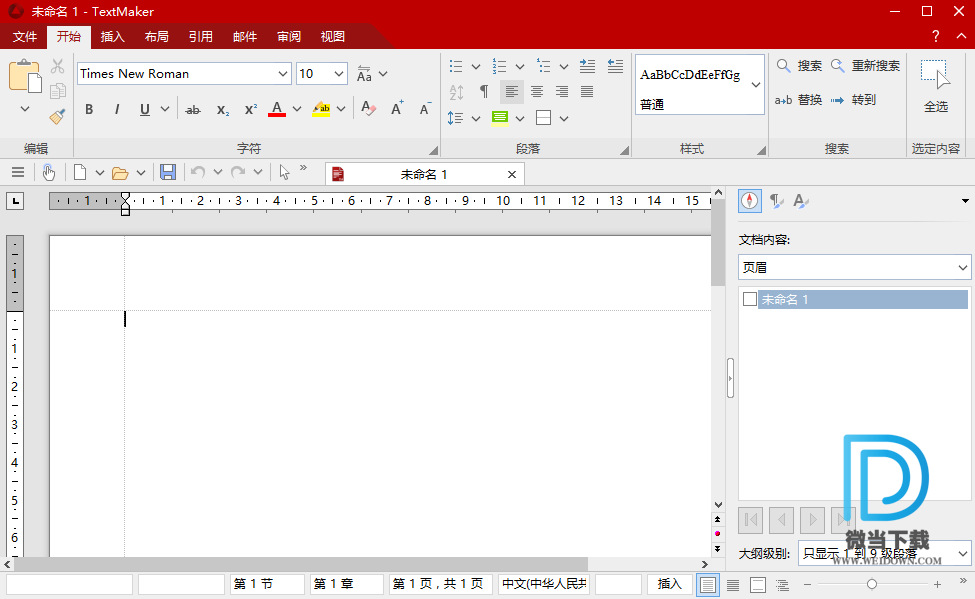Expand the bullet list dropdown arrow
Image resolution: width=975 pixels, height=599 pixels.
pyautogui.click(x=476, y=67)
